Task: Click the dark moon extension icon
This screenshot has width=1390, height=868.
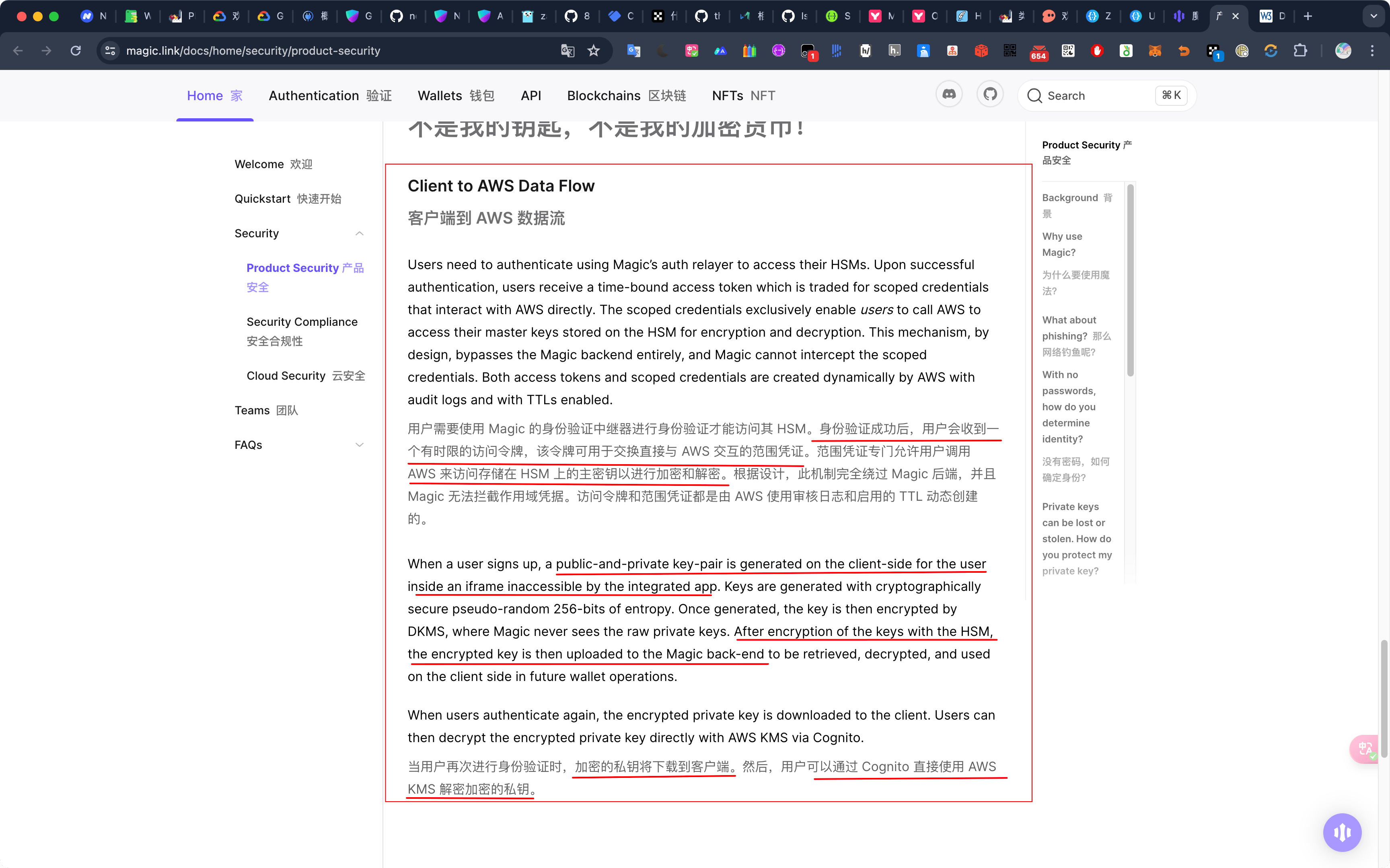Action: click(663, 51)
